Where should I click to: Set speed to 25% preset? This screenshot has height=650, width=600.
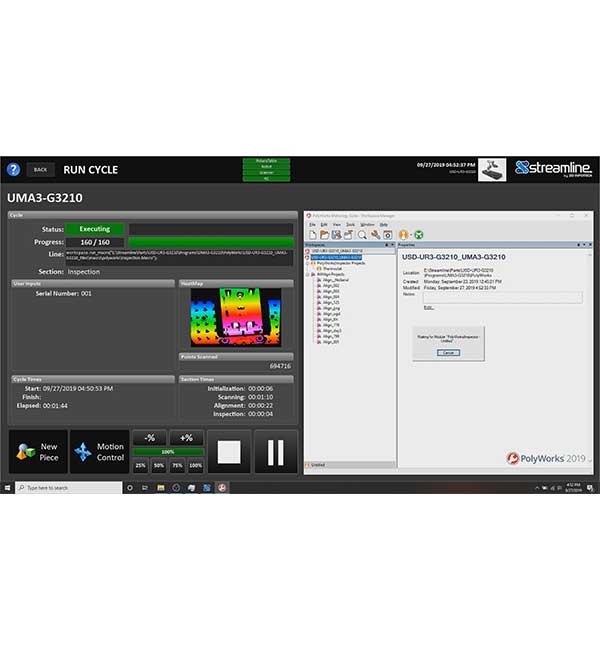[141, 465]
